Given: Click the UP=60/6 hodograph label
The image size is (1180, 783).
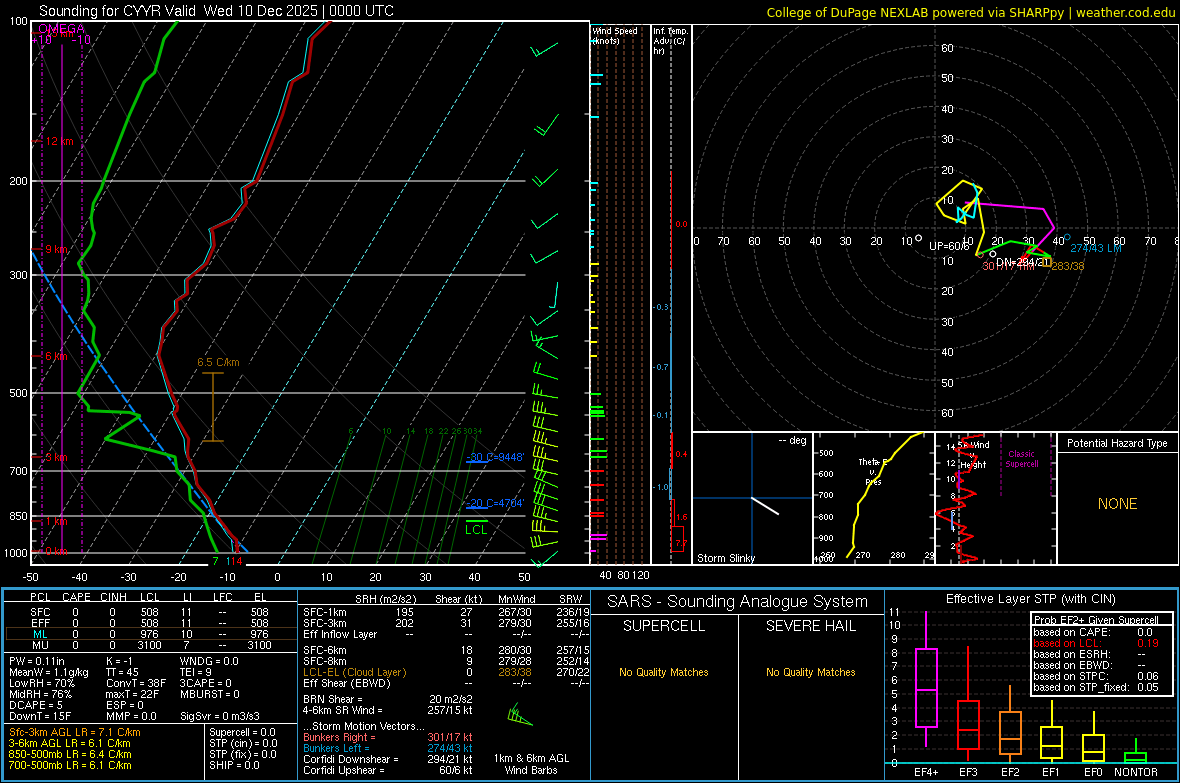Looking at the screenshot, I should (949, 246).
